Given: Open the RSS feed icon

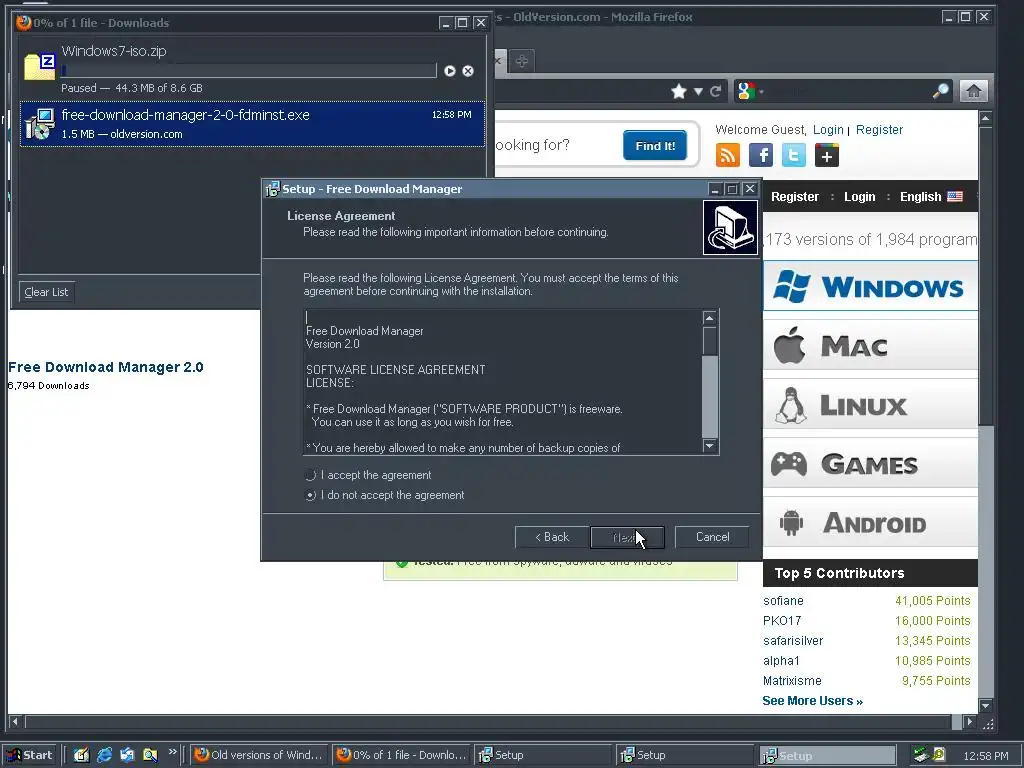Looking at the screenshot, I should (x=728, y=155).
